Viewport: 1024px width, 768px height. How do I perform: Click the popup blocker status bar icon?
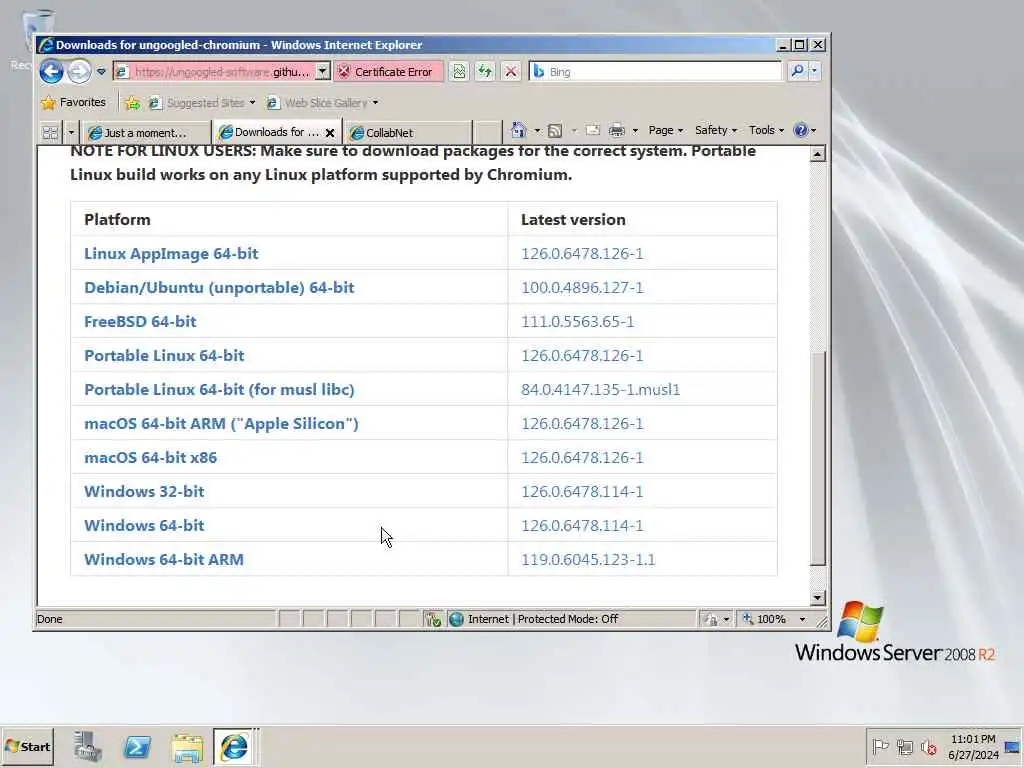coord(432,619)
